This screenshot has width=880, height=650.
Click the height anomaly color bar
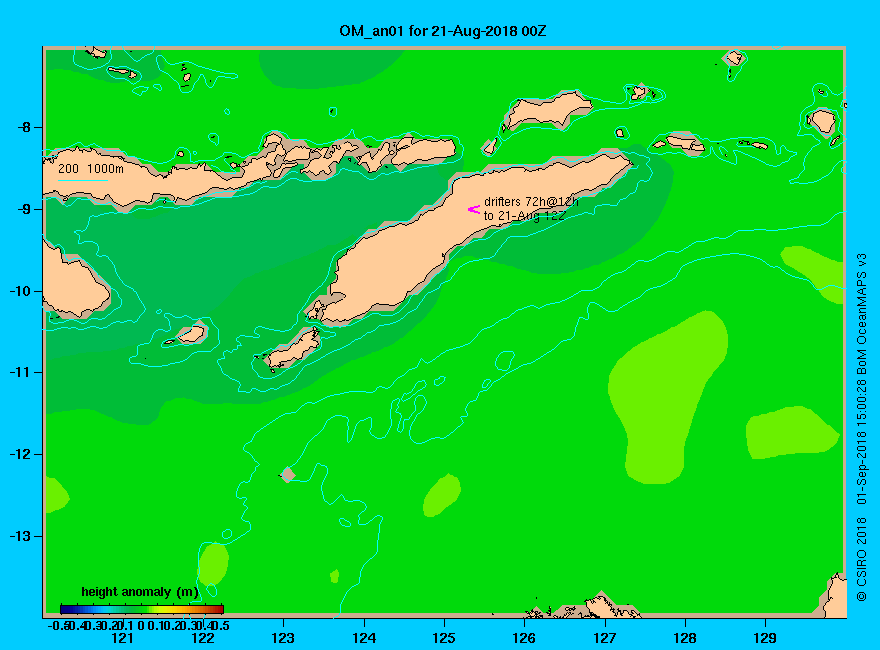tap(142, 609)
